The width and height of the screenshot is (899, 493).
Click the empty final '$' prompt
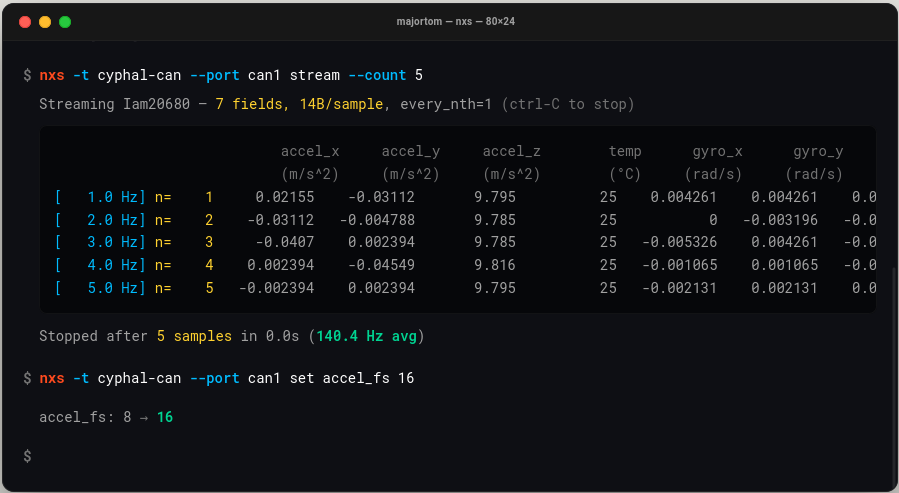[27, 456]
